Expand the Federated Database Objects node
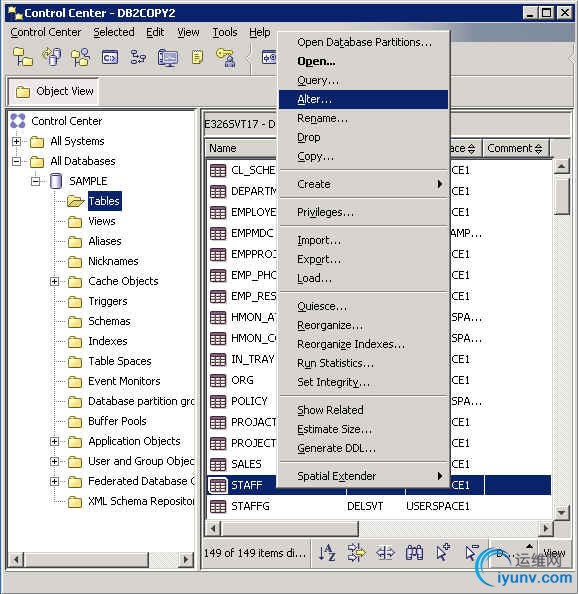The height and width of the screenshot is (594, 578). (x=55, y=481)
